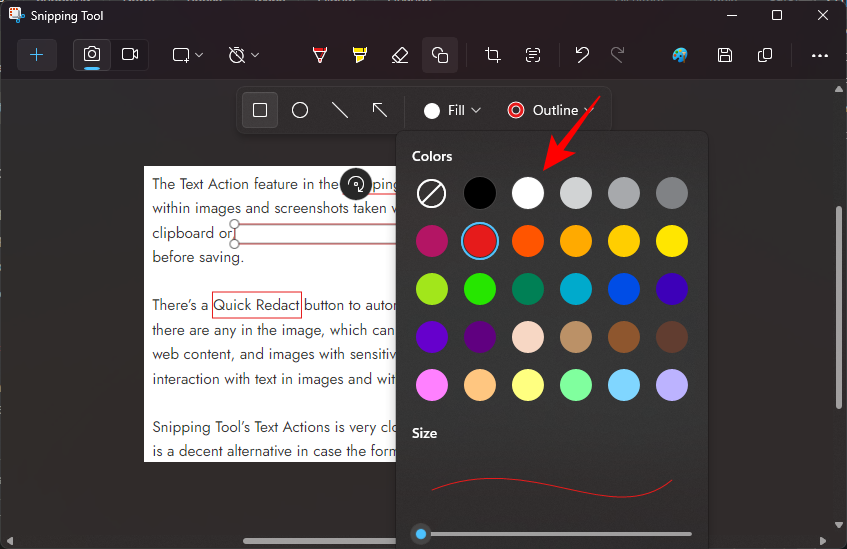Pick the pastel mint green swatch
Viewport: 847px width, 549px height.
tap(576, 385)
